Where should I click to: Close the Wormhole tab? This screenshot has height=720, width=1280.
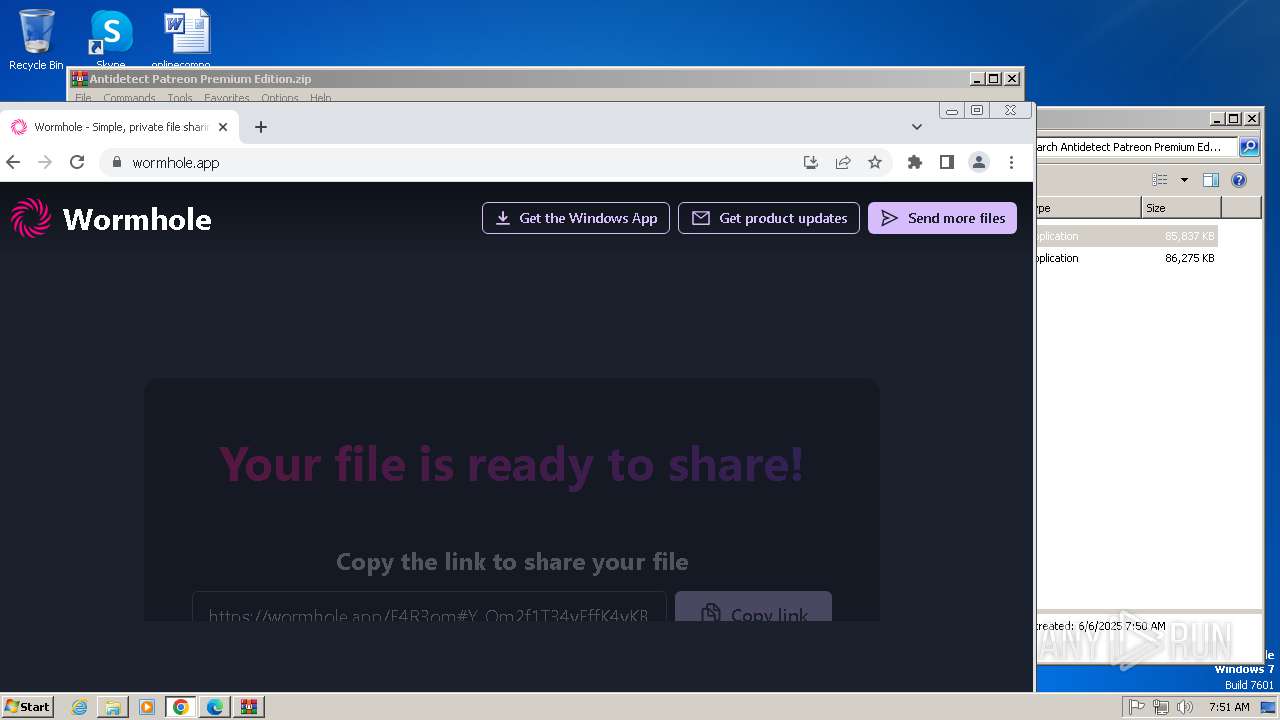point(223,127)
